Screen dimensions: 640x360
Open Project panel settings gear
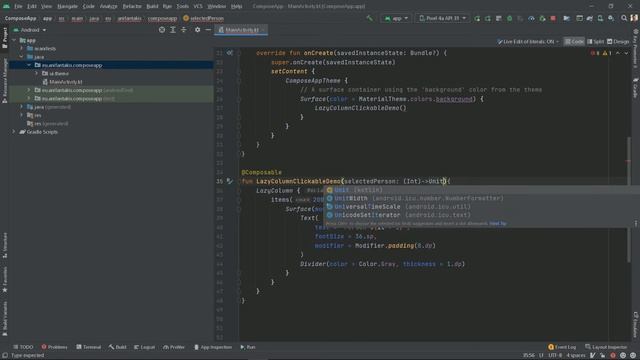click(x=198, y=30)
